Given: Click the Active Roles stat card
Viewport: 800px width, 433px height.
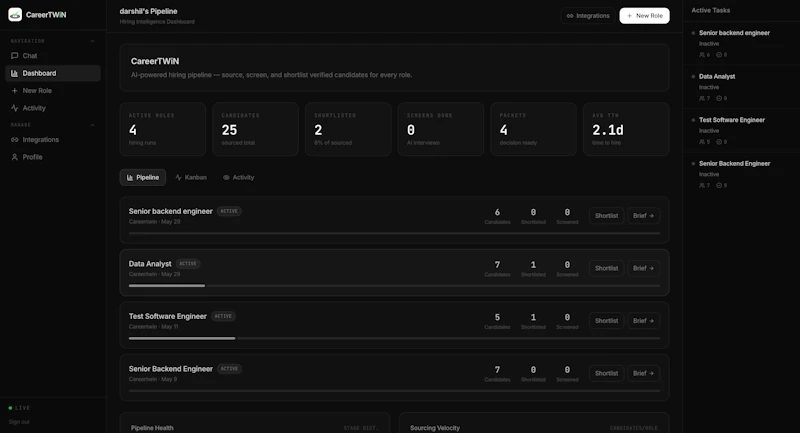Looking at the screenshot, I should pyautogui.click(x=163, y=129).
